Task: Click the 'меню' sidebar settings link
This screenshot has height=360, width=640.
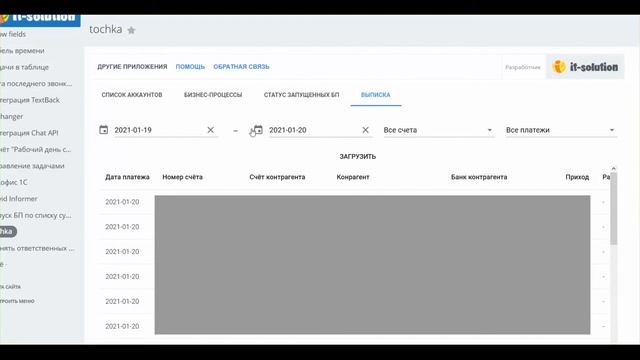Action: click(17, 301)
